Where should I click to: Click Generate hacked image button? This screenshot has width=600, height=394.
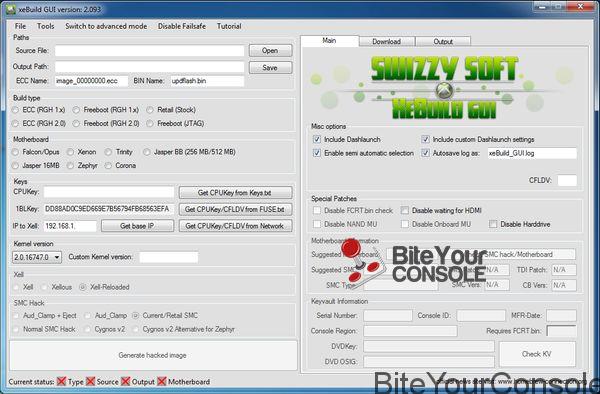point(153,355)
